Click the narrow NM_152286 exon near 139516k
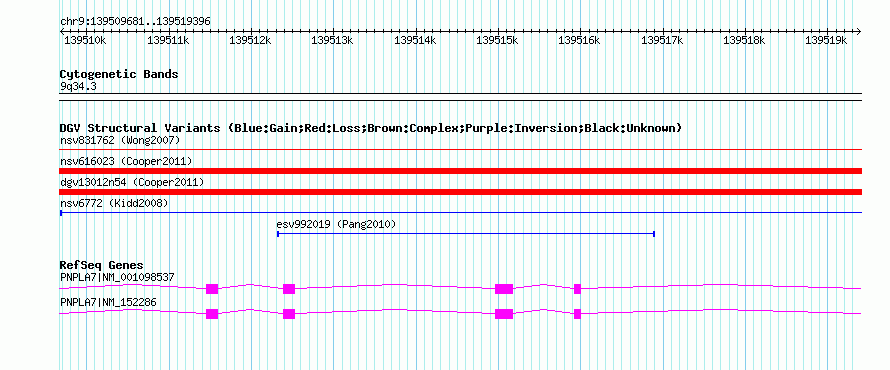Screen dimensions: 890x370 tap(577, 314)
